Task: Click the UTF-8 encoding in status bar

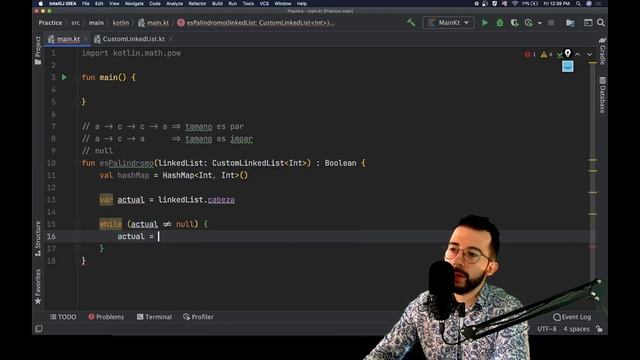Action: pos(547,329)
